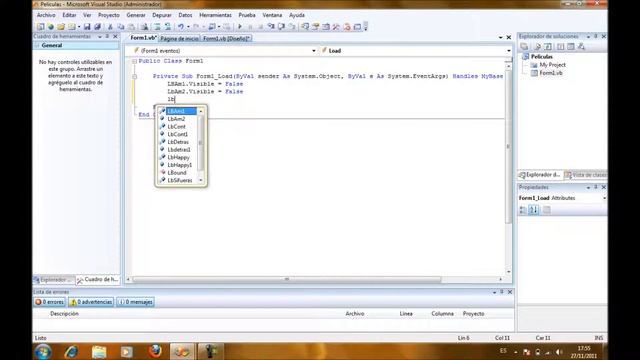
Task: Click the Save All toolbar icon
Action: (x=97, y=27)
